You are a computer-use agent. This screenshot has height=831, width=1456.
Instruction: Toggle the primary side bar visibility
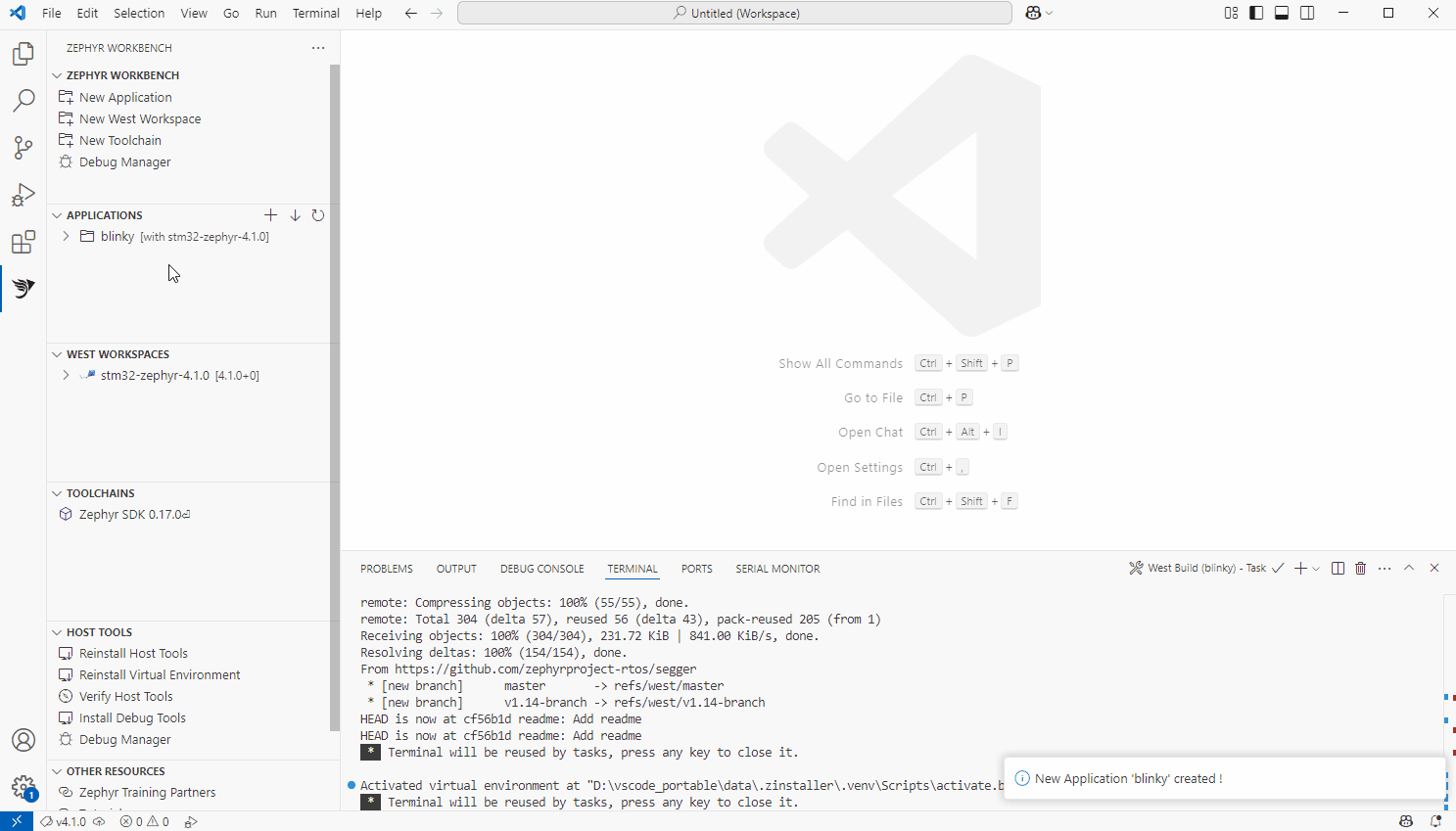coord(1256,13)
